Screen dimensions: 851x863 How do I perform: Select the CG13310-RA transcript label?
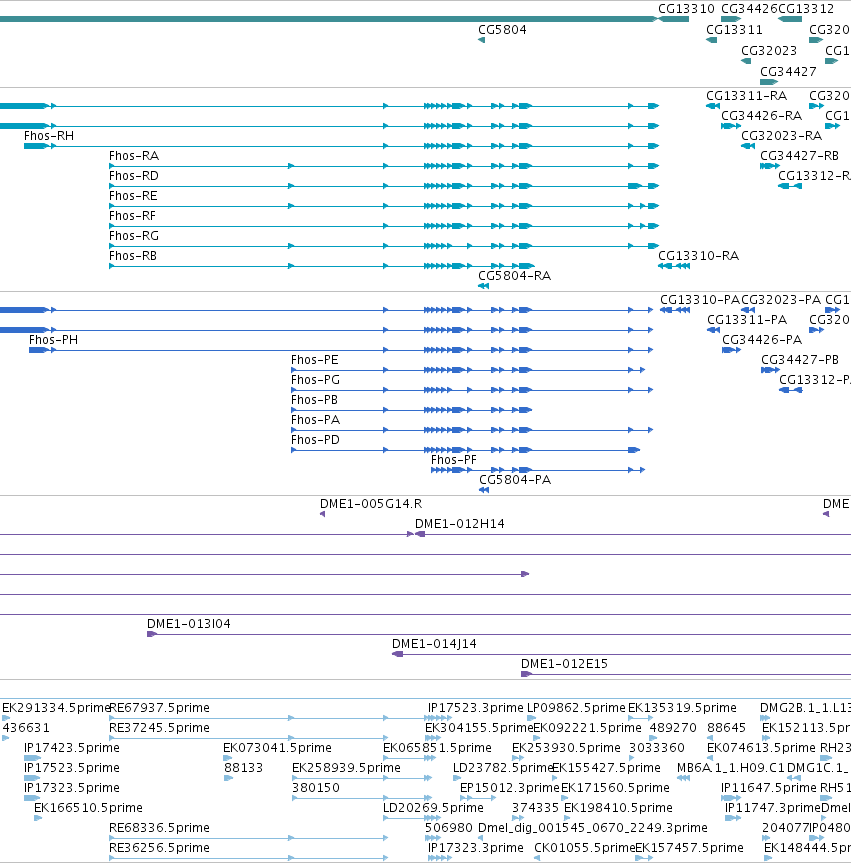point(699,256)
